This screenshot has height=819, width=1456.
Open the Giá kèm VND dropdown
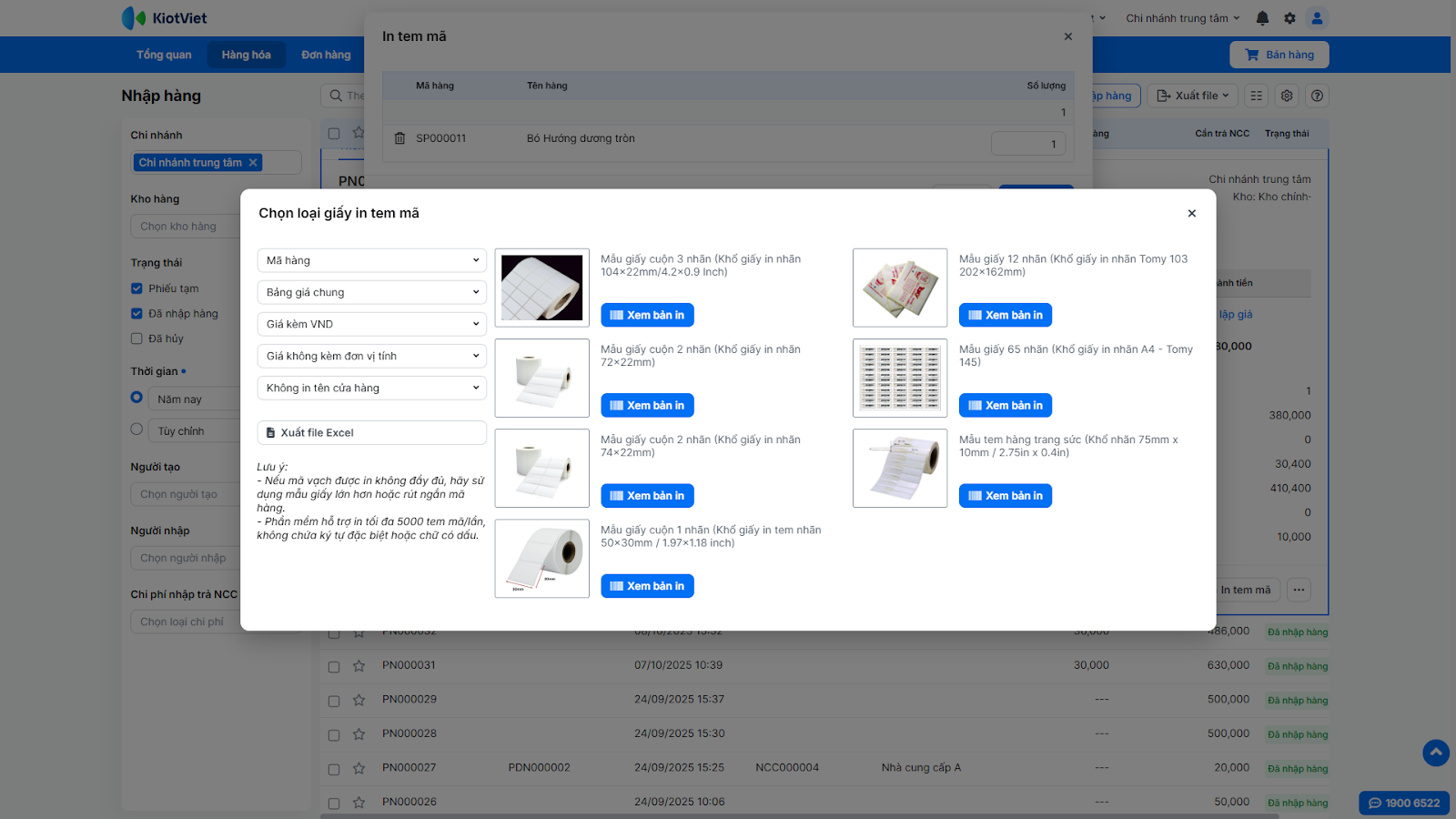(x=371, y=324)
